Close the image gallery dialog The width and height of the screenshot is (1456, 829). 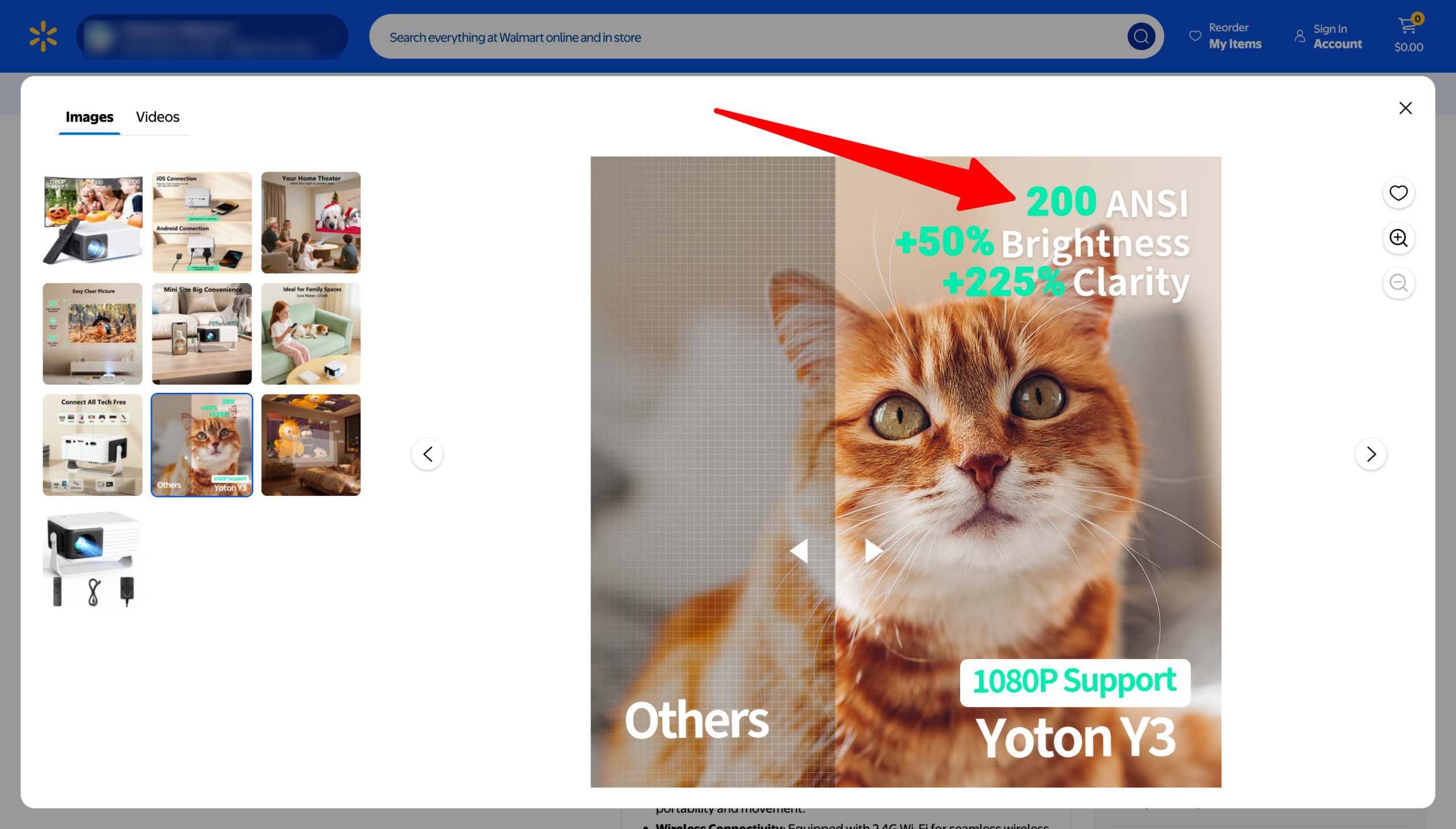pos(1405,108)
